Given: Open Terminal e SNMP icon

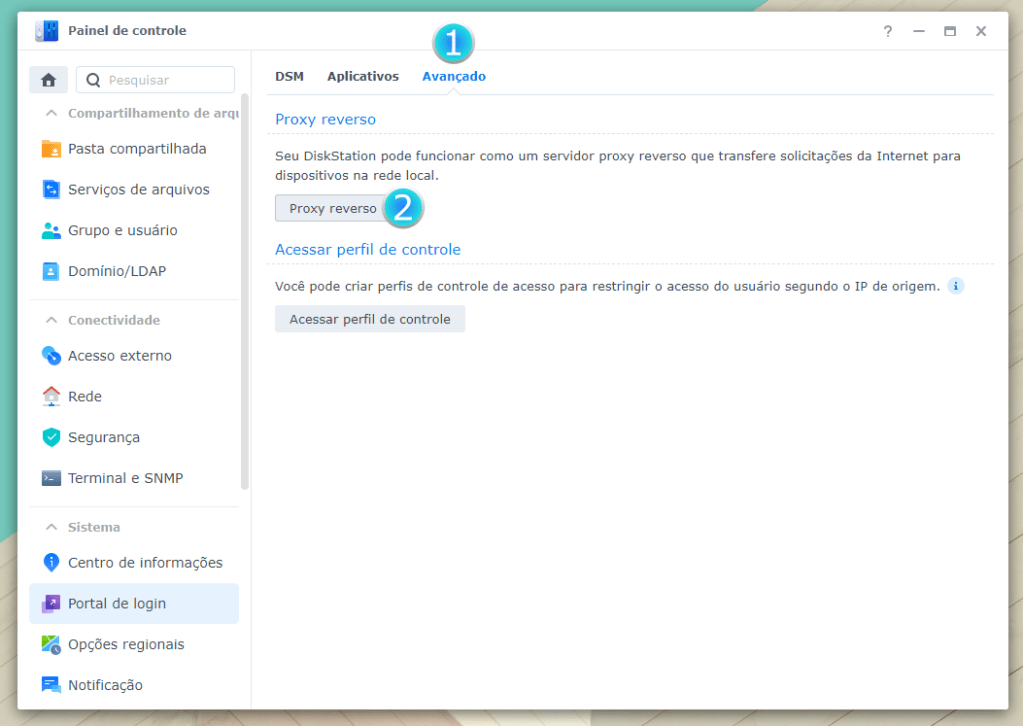Looking at the screenshot, I should (x=51, y=479).
